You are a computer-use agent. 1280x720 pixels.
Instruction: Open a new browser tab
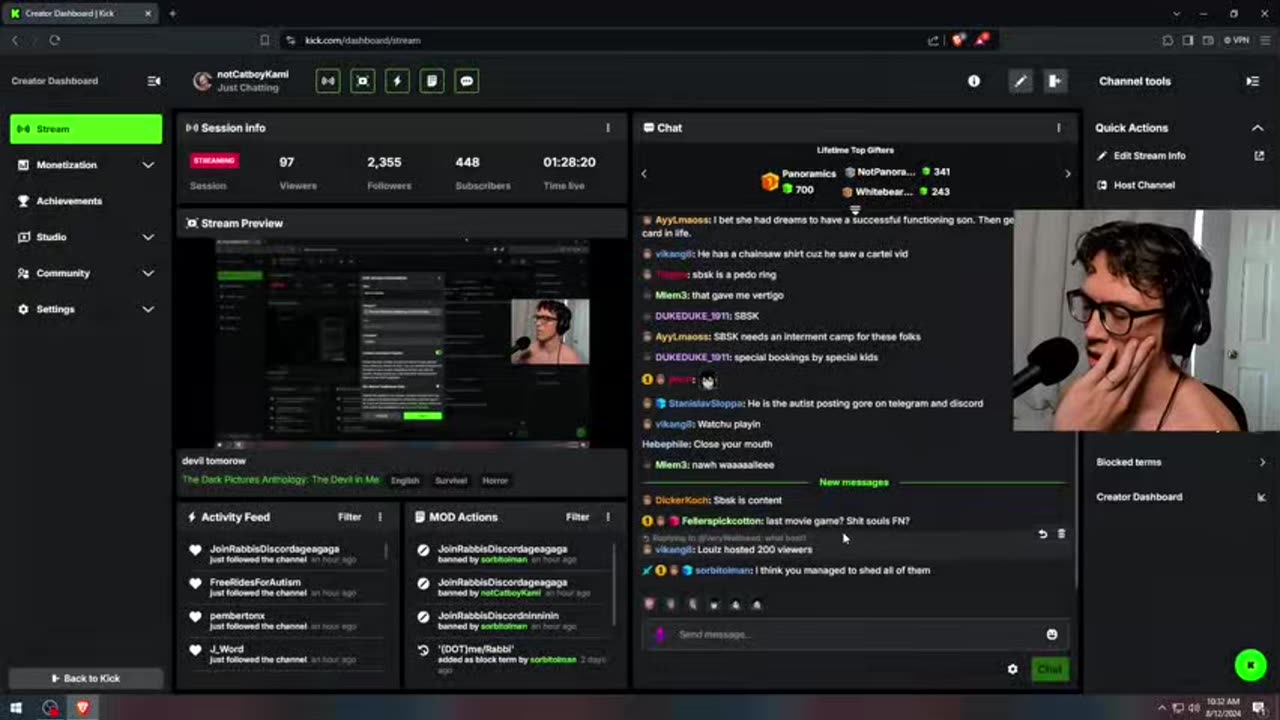click(172, 13)
